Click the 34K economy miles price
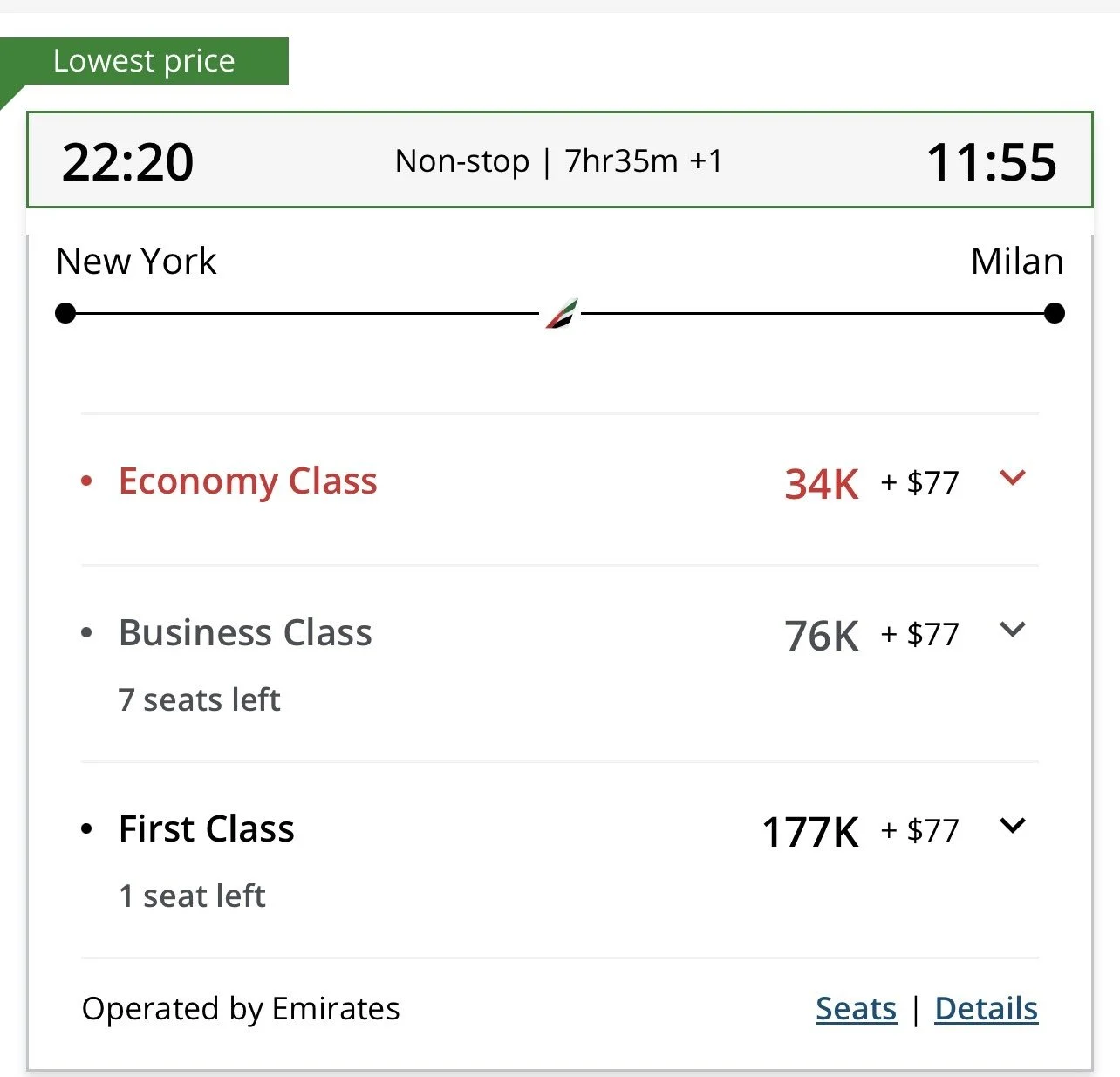 coord(821,484)
